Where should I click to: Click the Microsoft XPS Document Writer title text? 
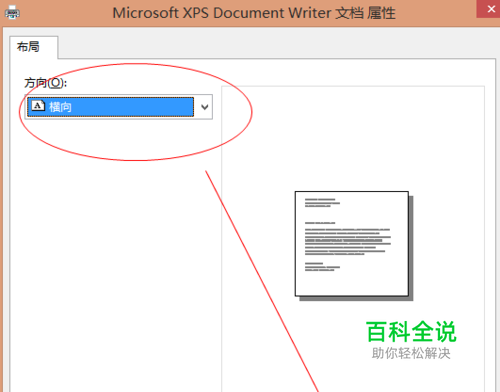(254, 13)
